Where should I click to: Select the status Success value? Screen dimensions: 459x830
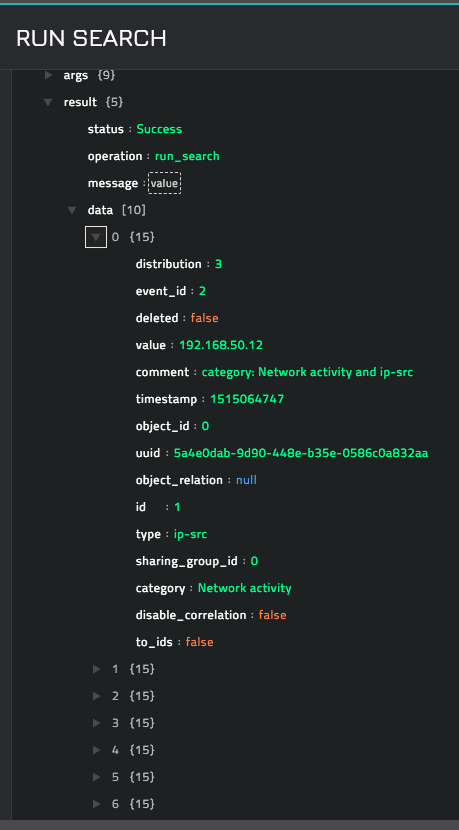coord(159,129)
